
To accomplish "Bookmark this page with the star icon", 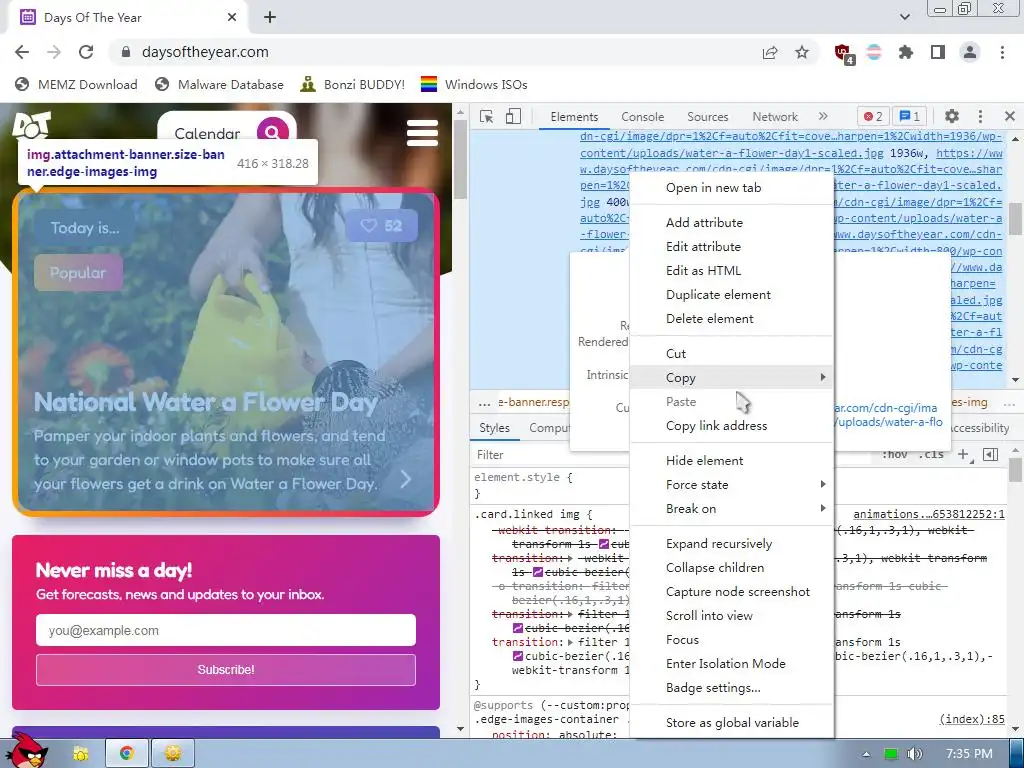I will coord(802,52).
